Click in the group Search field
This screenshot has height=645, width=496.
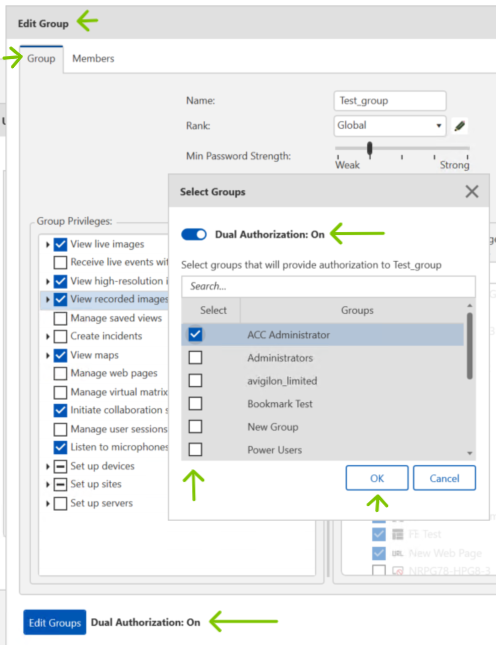tap(328, 286)
